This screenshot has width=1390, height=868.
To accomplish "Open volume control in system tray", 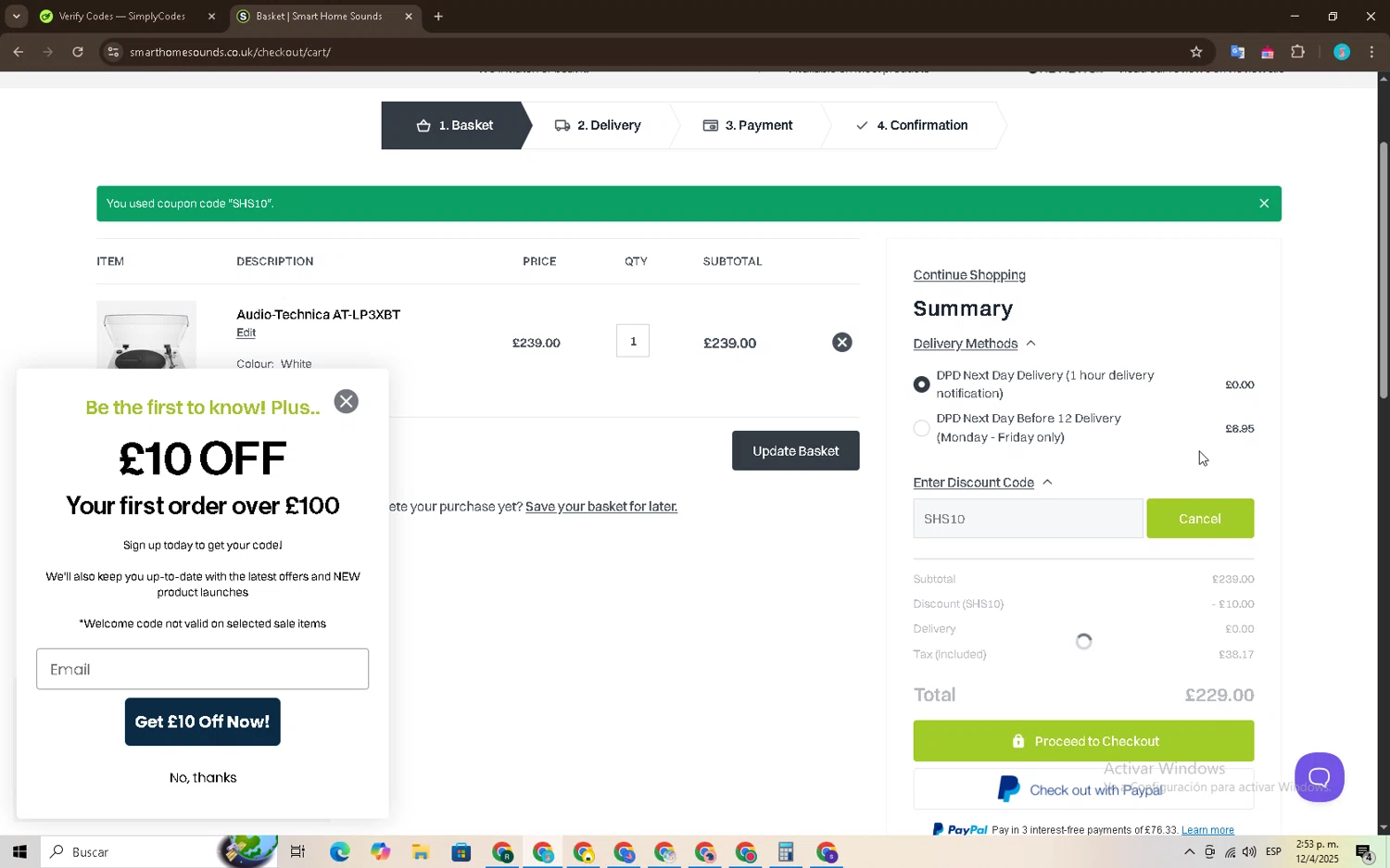I will click(x=1249, y=852).
